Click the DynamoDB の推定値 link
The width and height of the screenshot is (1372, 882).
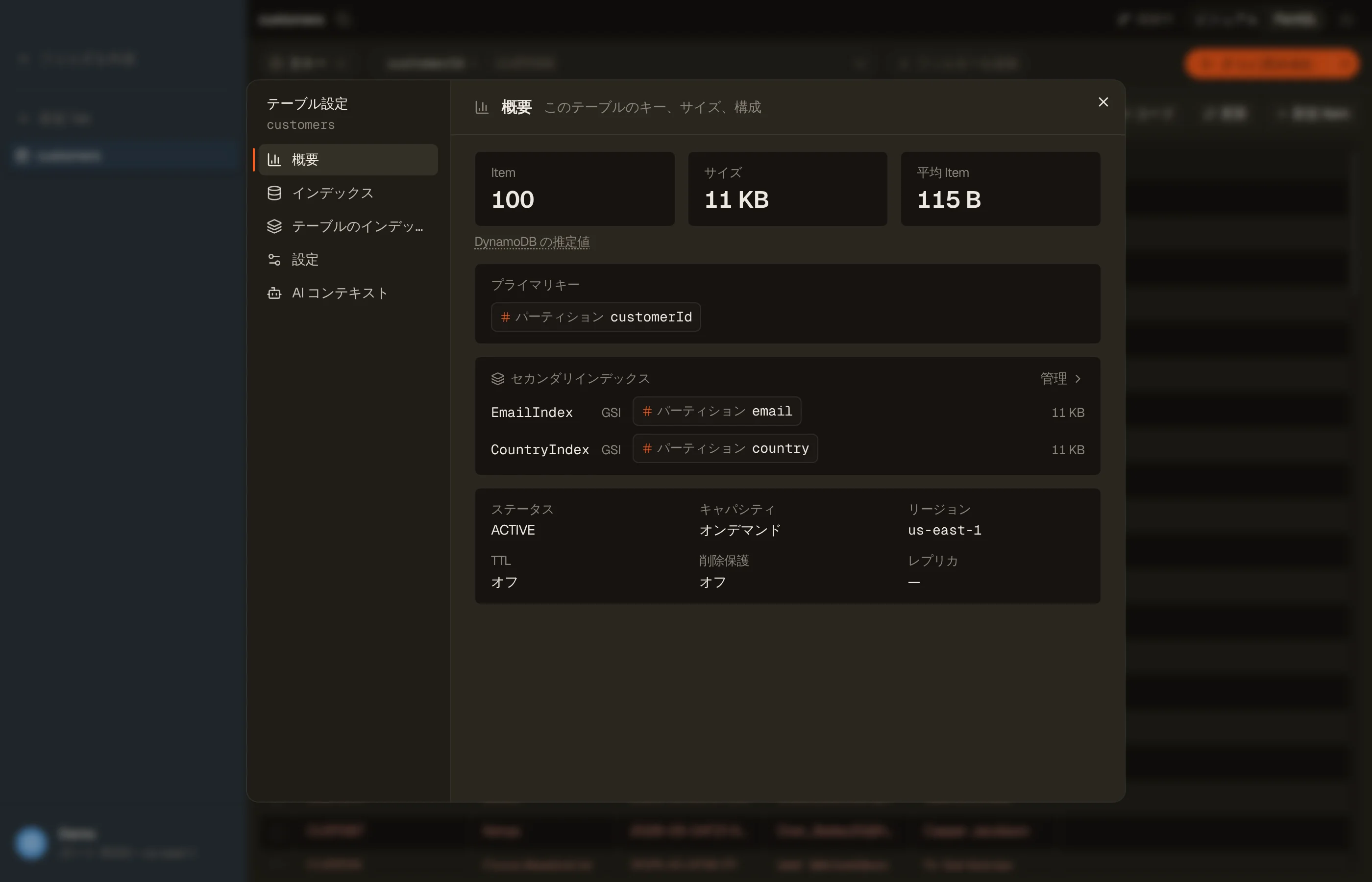tap(532, 242)
